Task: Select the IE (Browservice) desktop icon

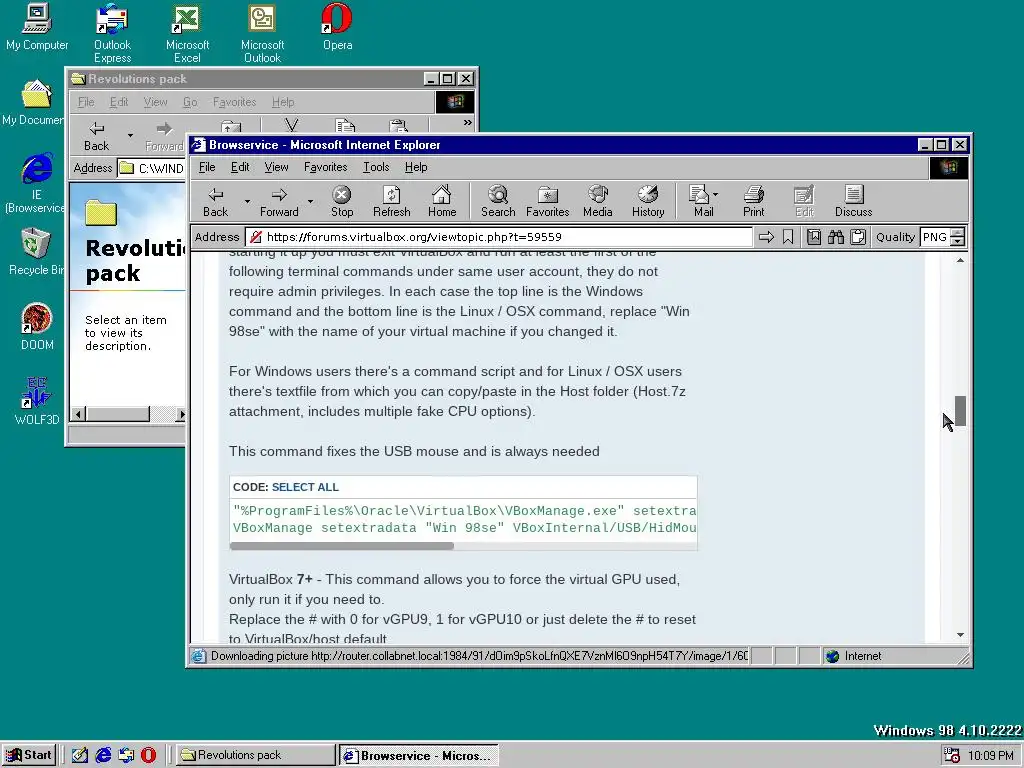Action: [37, 184]
